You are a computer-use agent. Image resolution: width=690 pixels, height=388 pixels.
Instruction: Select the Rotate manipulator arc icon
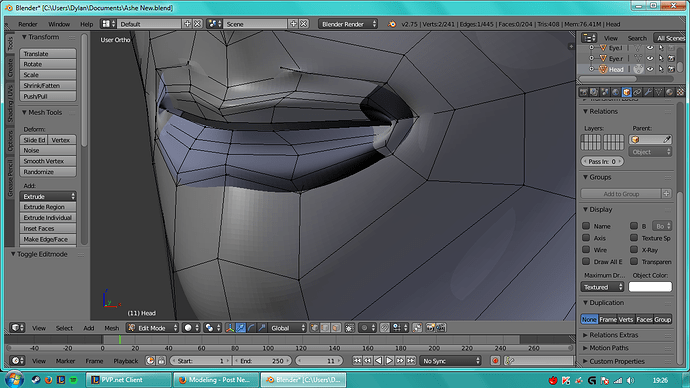point(251,328)
